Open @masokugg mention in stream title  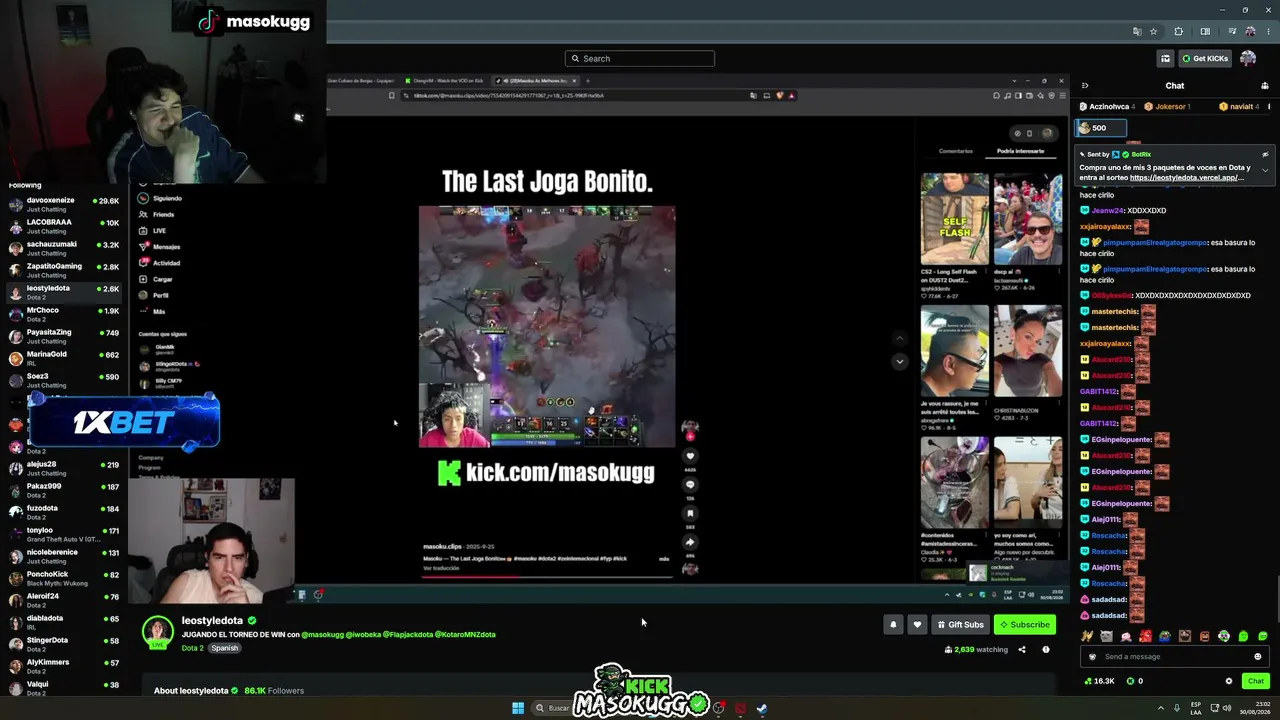coord(322,634)
